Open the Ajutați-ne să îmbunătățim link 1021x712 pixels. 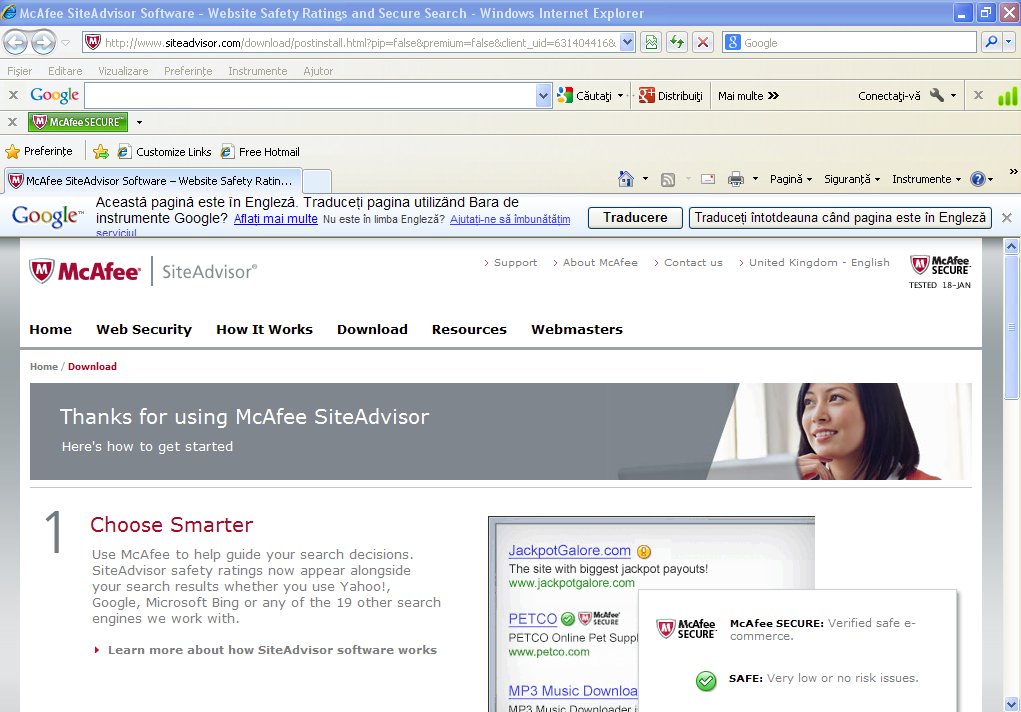click(510, 220)
